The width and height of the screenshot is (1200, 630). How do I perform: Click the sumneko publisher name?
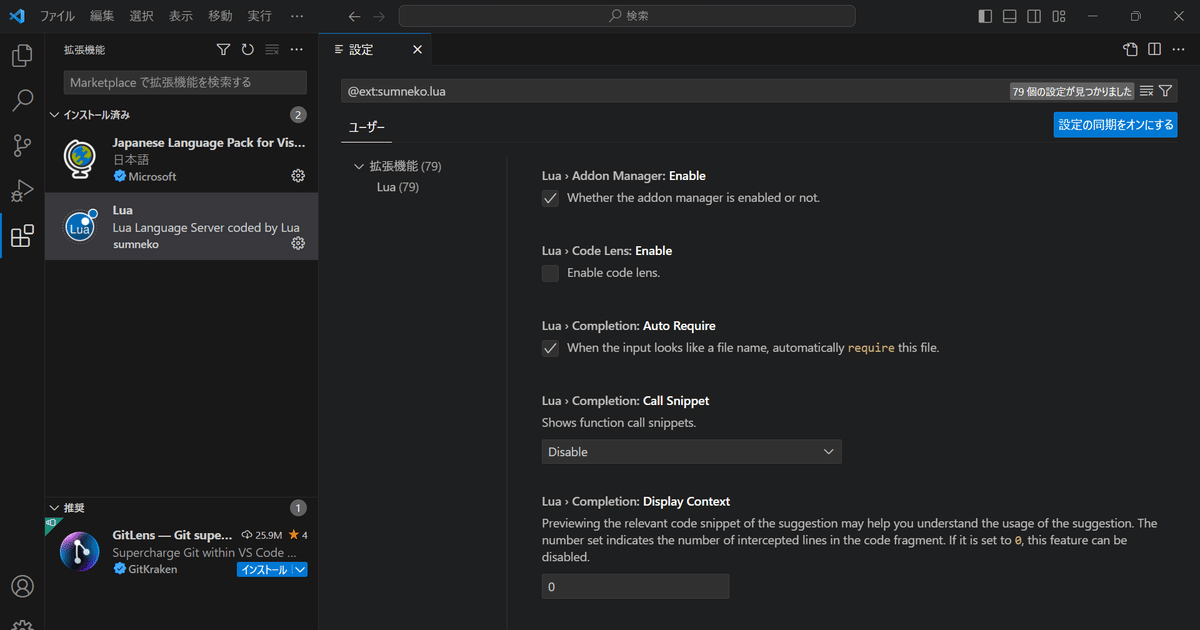(136, 244)
